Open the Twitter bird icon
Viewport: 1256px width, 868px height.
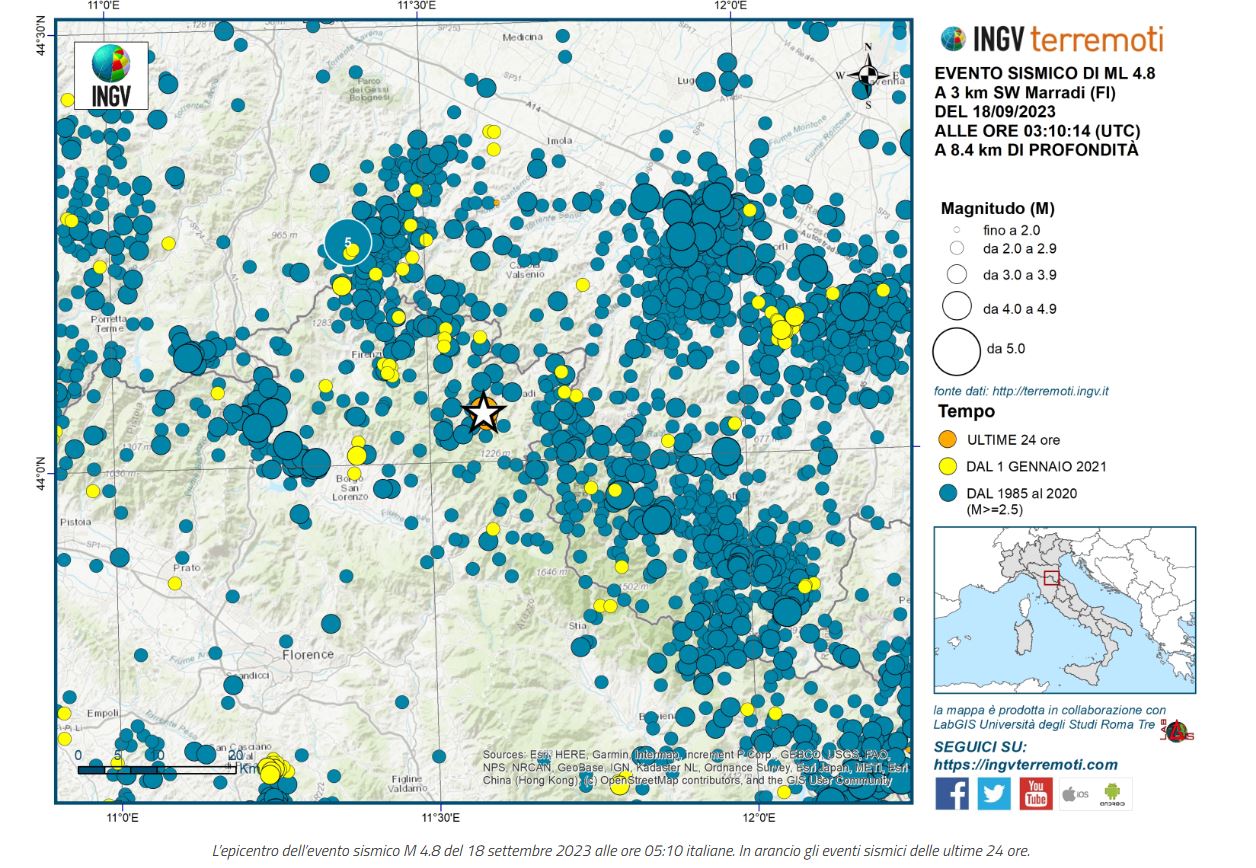pyautogui.click(x=994, y=793)
